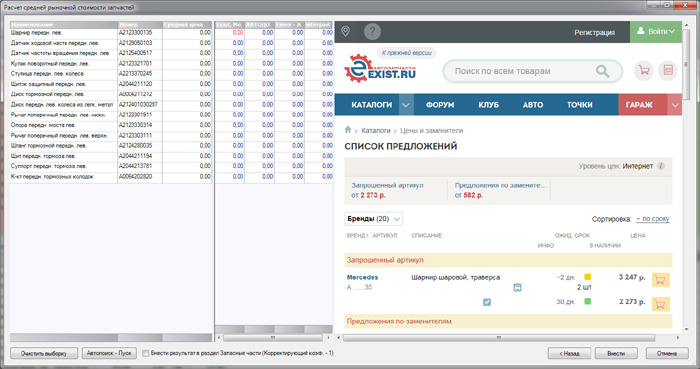Image resolution: width=700 pixels, height=369 pixels.
Task: Open the orders list icon next to the cart
Action: point(668,70)
